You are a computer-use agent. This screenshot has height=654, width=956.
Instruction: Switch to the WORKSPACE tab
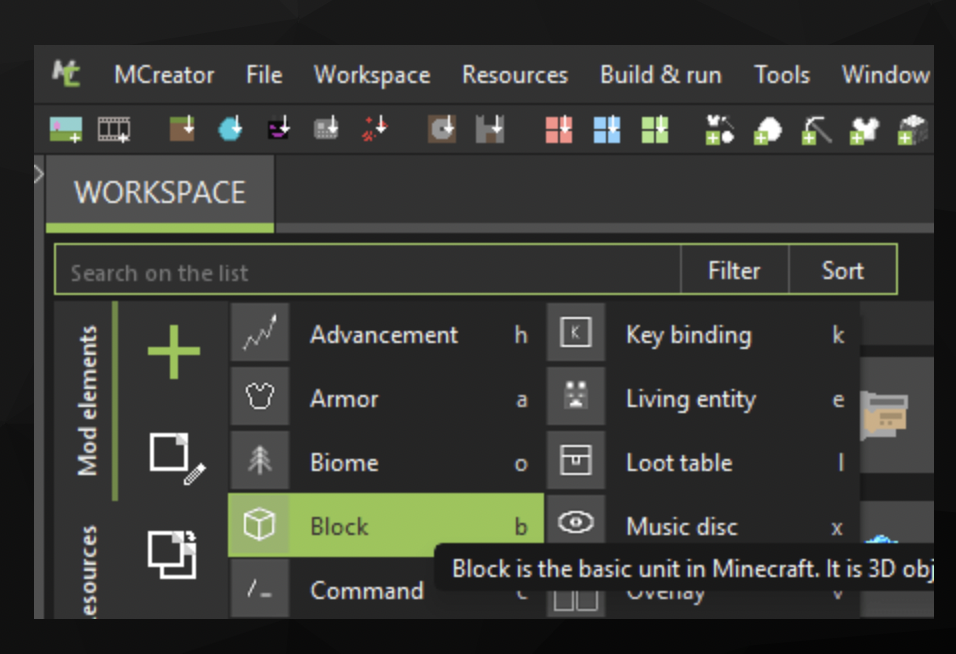pyautogui.click(x=160, y=193)
